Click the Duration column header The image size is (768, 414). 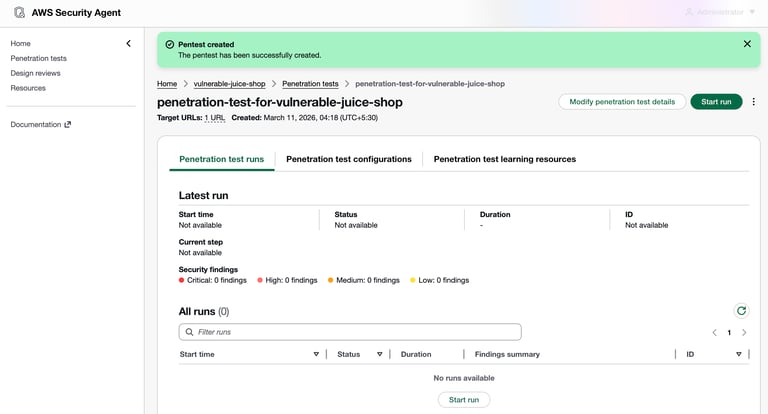[416, 354]
